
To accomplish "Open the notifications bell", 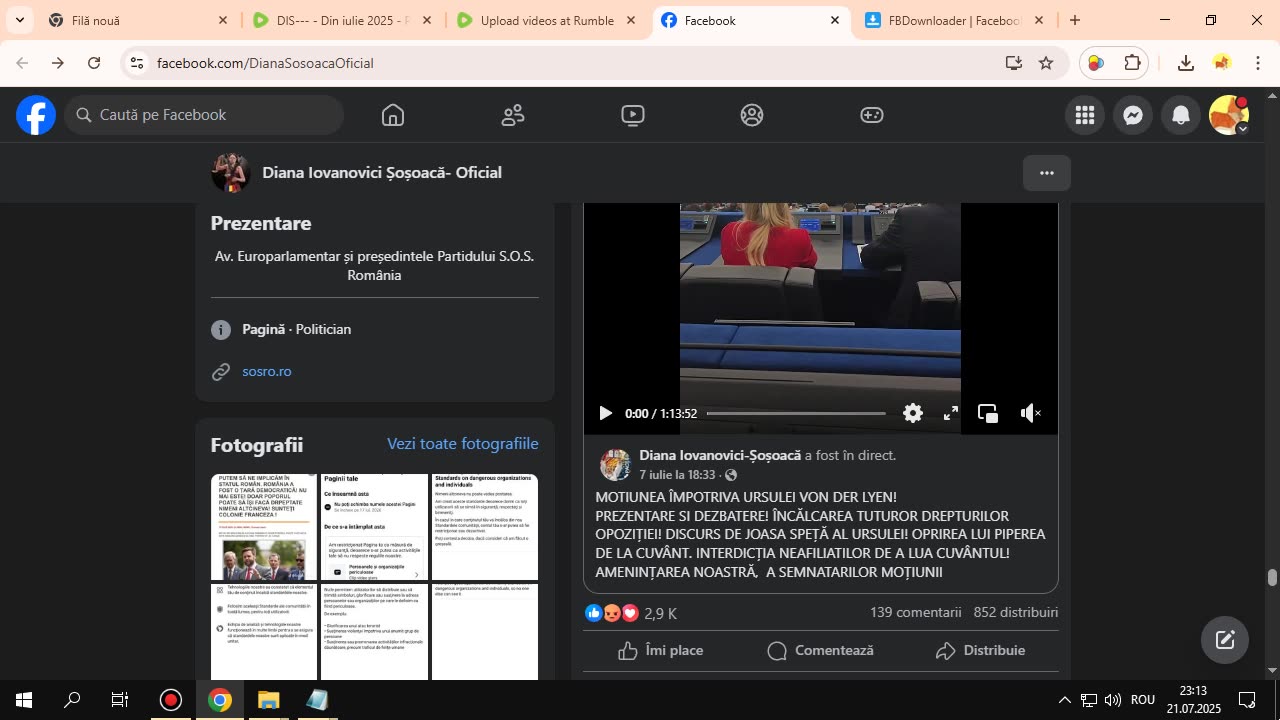I will coord(1181,115).
